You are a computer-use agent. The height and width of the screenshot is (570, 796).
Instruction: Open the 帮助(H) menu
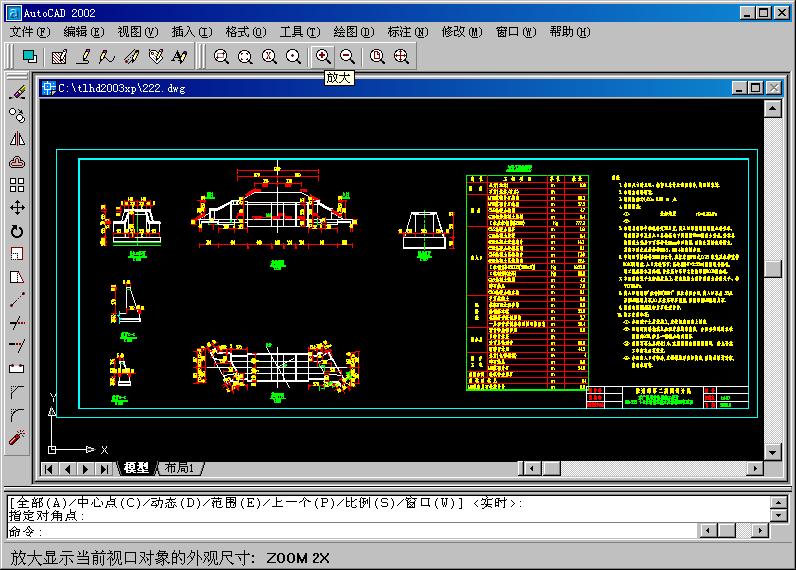coord(570,32)
